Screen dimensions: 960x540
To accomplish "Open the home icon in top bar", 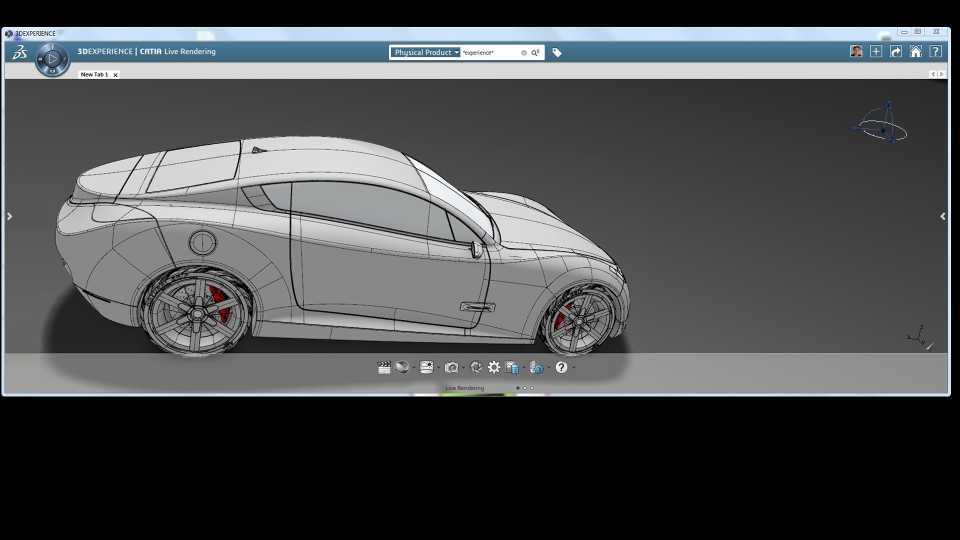I will point(915,52).
